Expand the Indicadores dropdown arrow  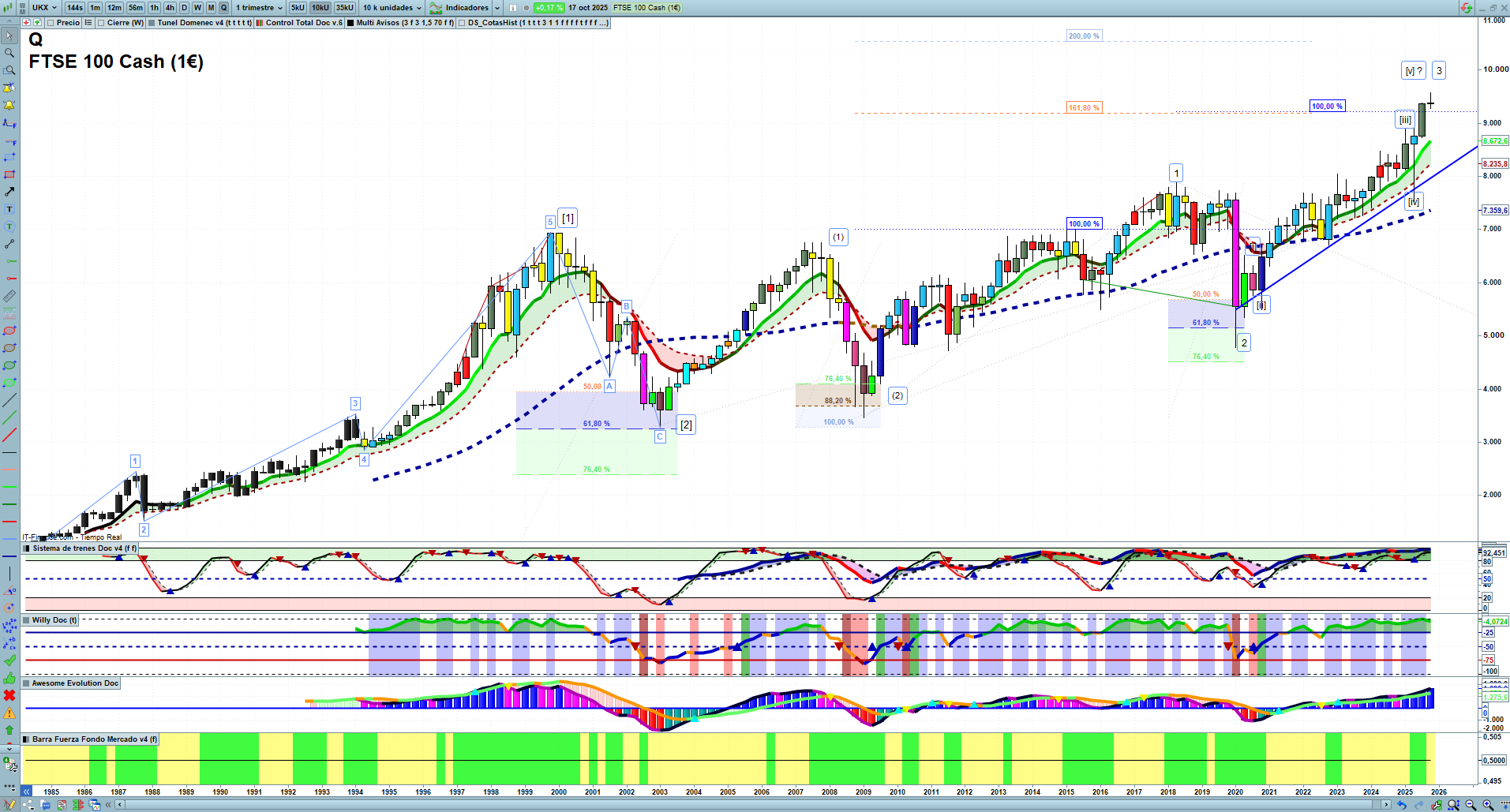tap(497, 8)
